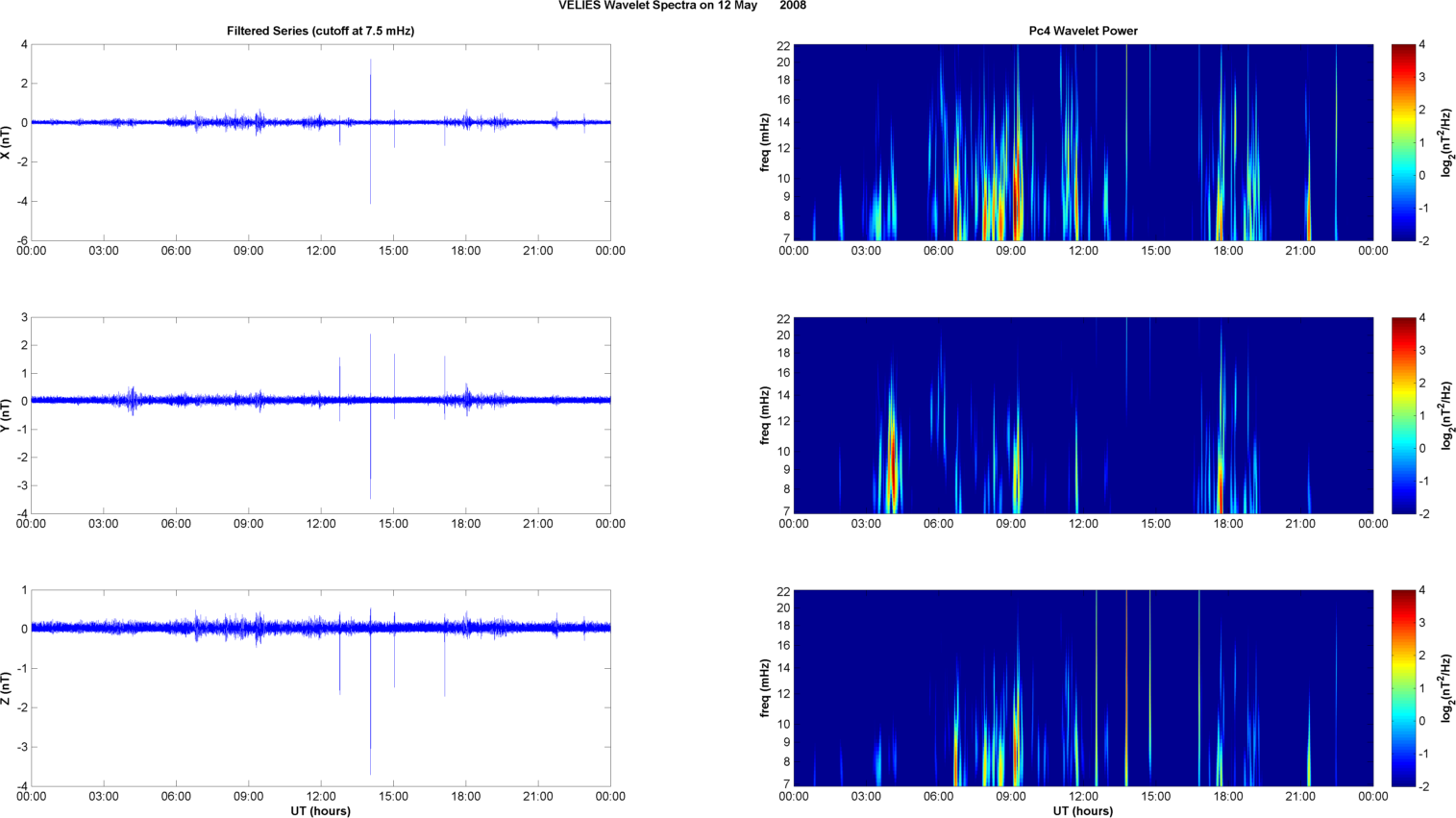Click the Pc4 Wavelet Power heading
This screenshot has width=1456, height=818.
(1083, 31)
